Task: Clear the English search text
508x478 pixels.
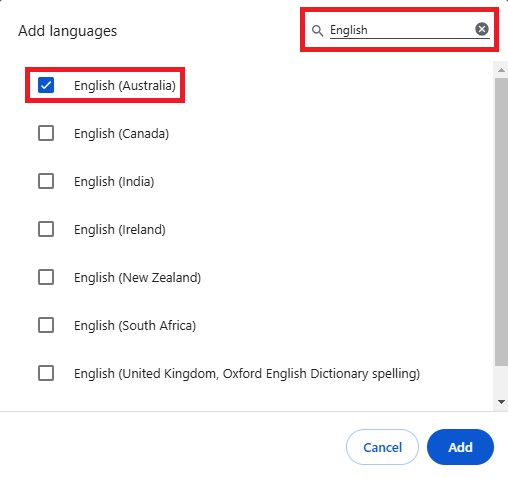Action: 482,29
